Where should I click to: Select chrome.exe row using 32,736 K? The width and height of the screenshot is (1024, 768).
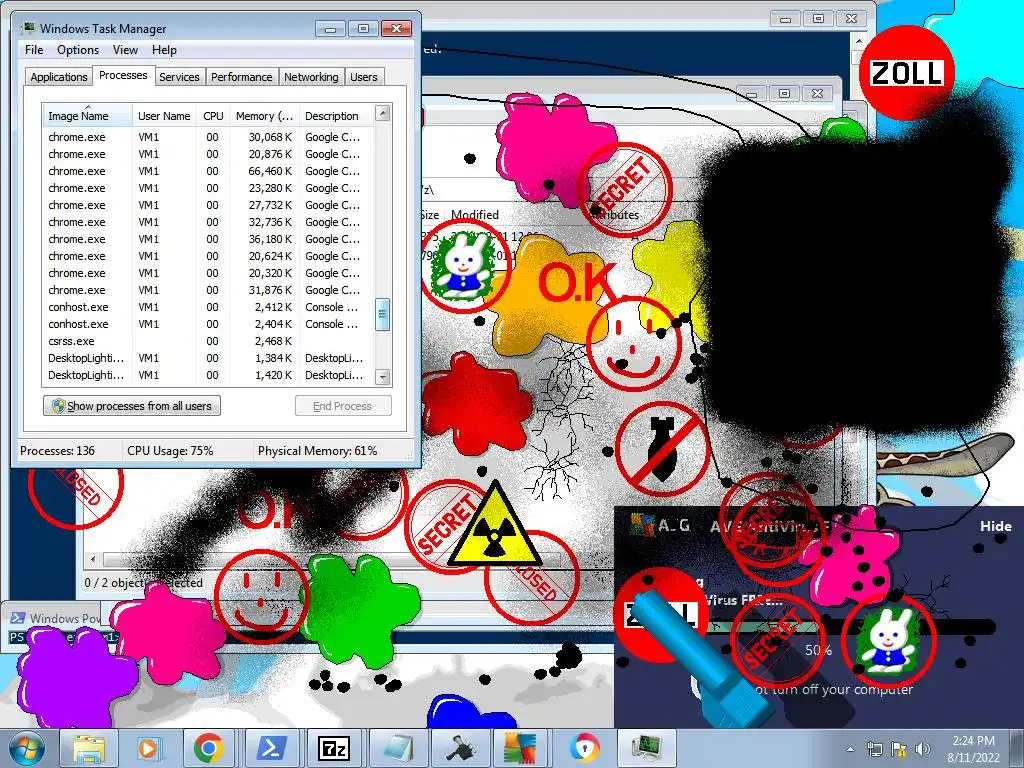click(209, 222)
